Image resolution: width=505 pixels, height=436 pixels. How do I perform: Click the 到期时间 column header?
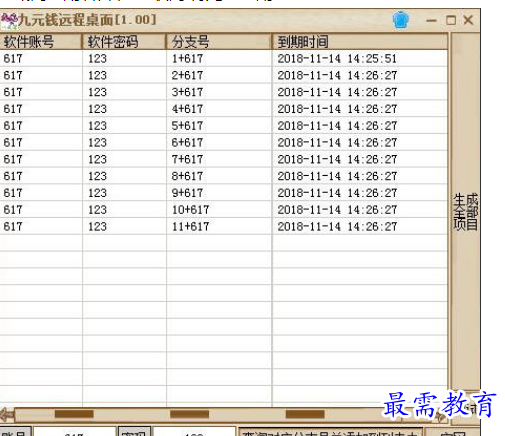click(x=360, y=42)
